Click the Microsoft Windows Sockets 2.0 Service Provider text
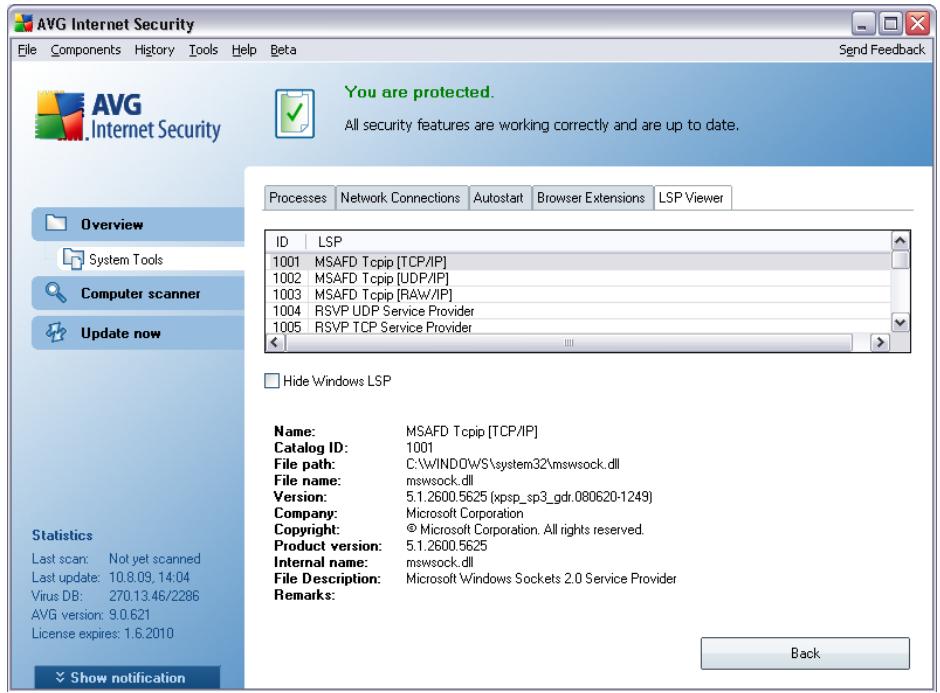This screenshot has width=940, height=693. [541, 578]
